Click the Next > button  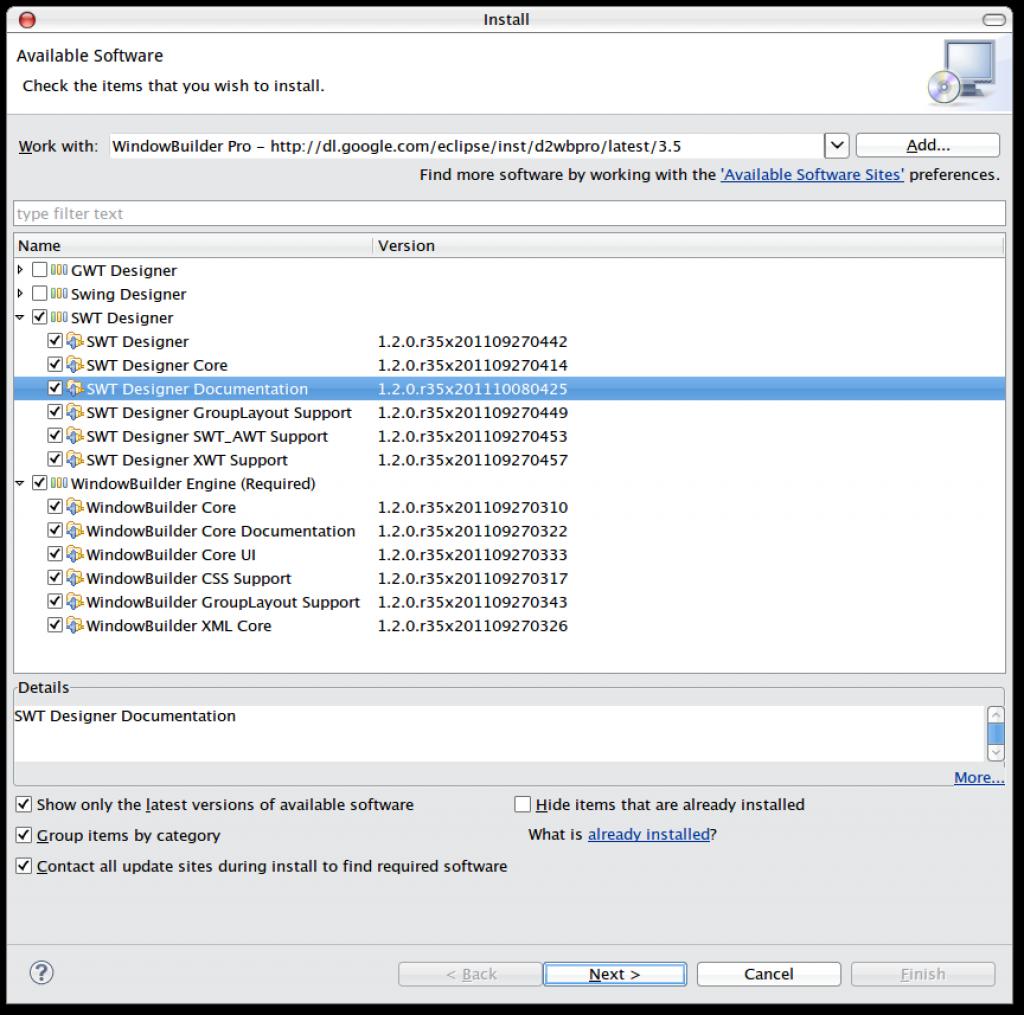click(x=615, y=974)
